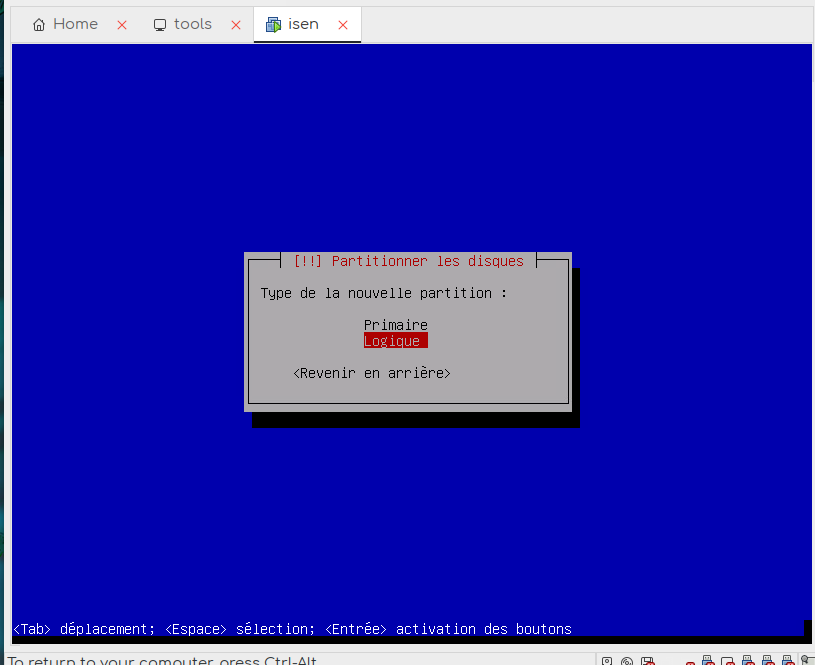Switch to the Home tab
This screenshot has height=665, width=815.
pyautogui.click(x=75, y=24)
